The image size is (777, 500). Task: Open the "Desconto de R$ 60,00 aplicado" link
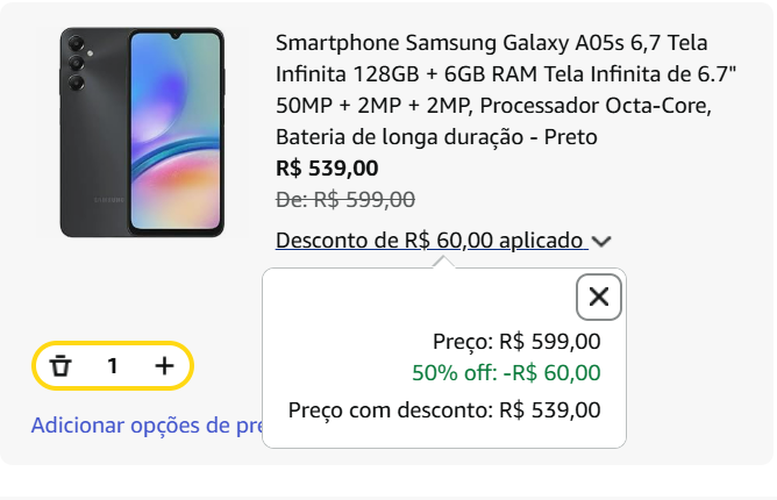pyautogui.click(x=430, y=241)
